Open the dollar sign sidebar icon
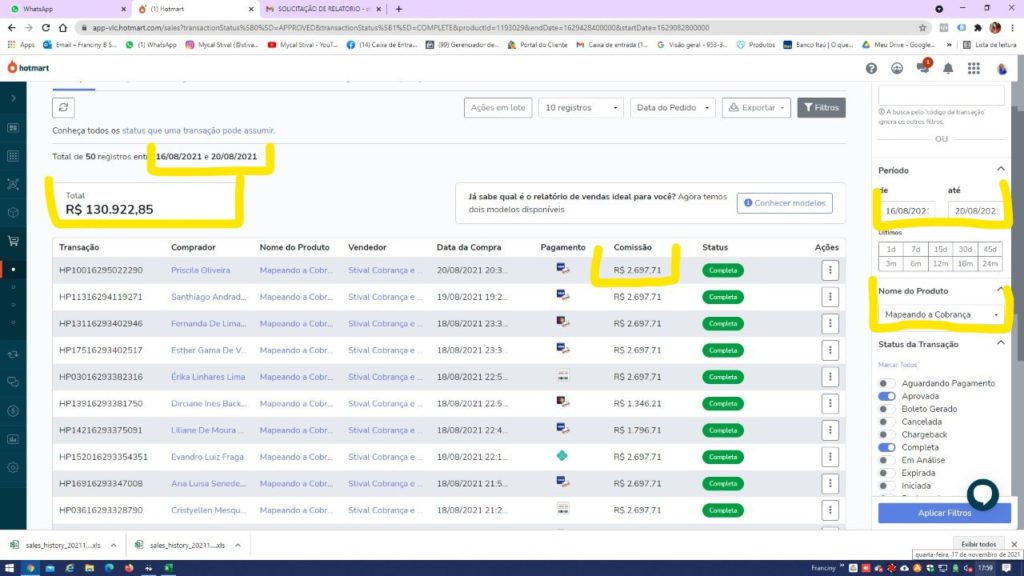Viewport: 1024px width, 576px height. click(13, 411)
